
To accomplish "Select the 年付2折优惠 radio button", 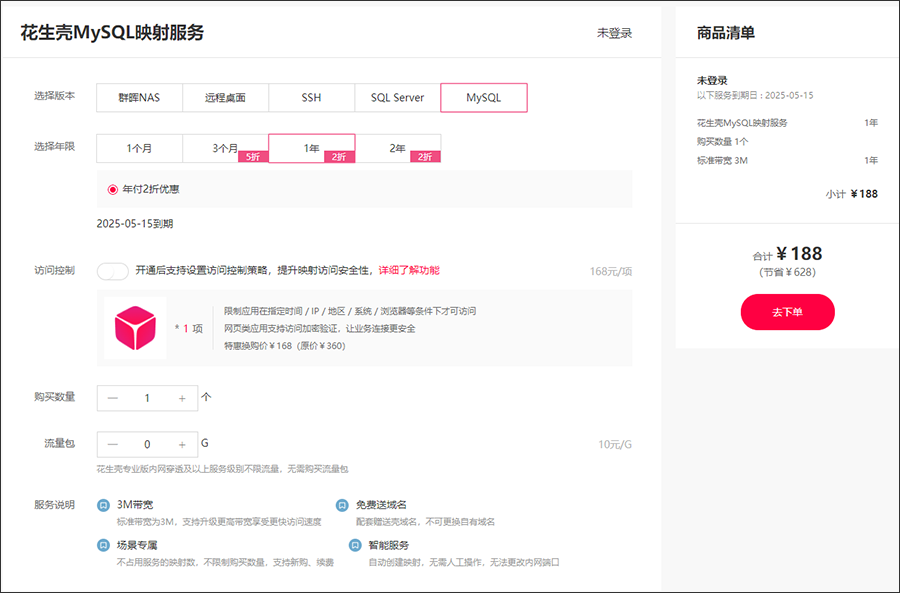I will pos(113,189).
